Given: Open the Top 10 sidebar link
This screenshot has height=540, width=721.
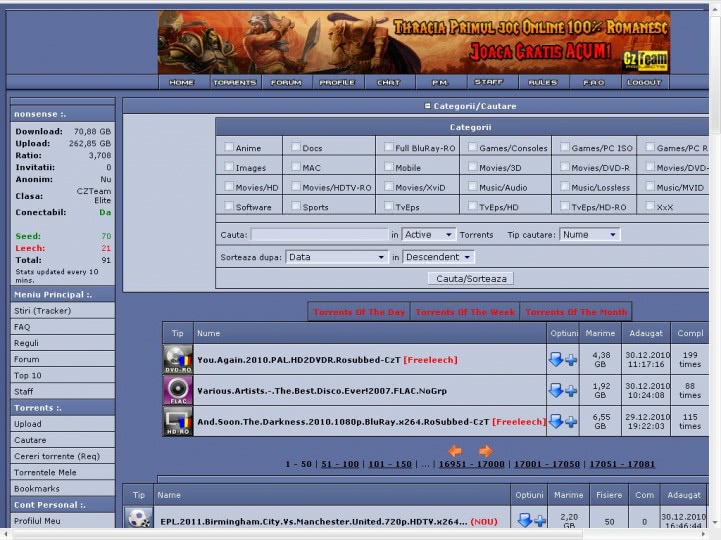Looking at the screenshot, I should [x=28, y=375].
